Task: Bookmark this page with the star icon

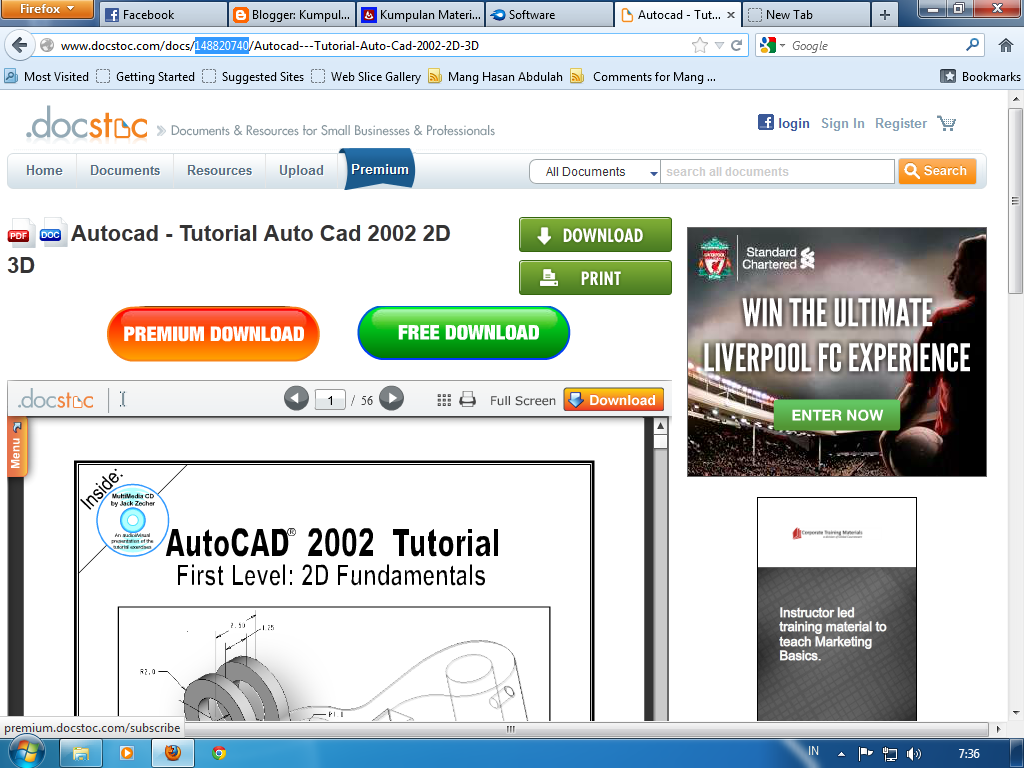Action: coord(699,45)
